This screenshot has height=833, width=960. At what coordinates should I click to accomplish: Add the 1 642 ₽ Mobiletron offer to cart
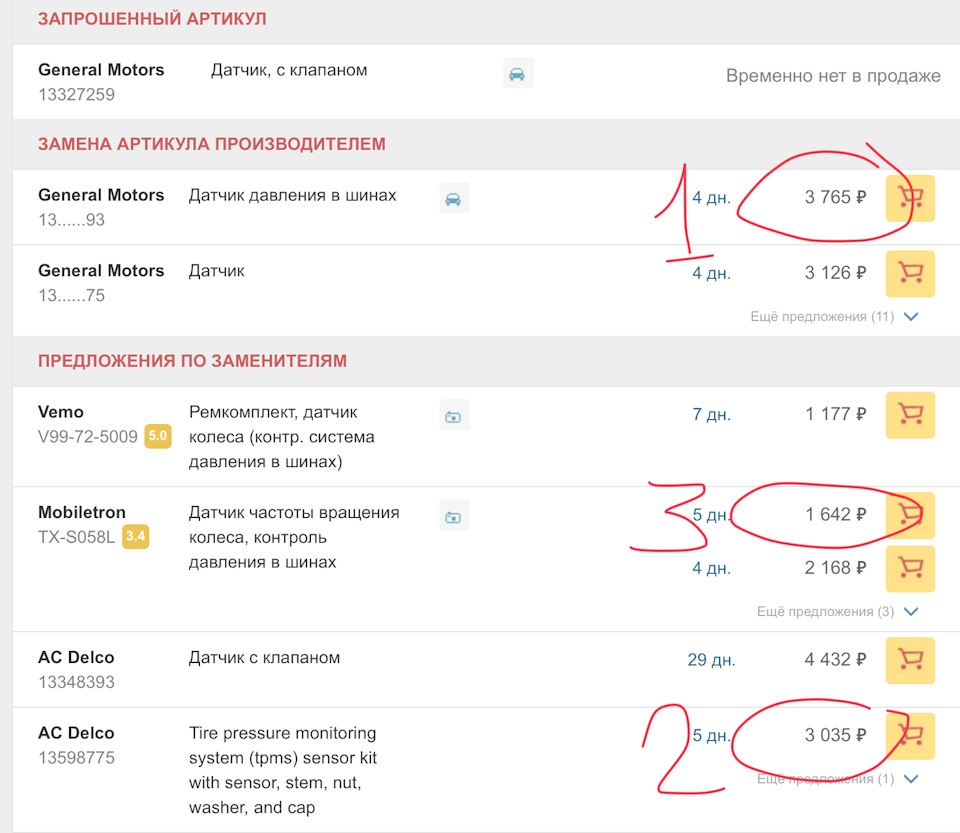click(910, 515)
